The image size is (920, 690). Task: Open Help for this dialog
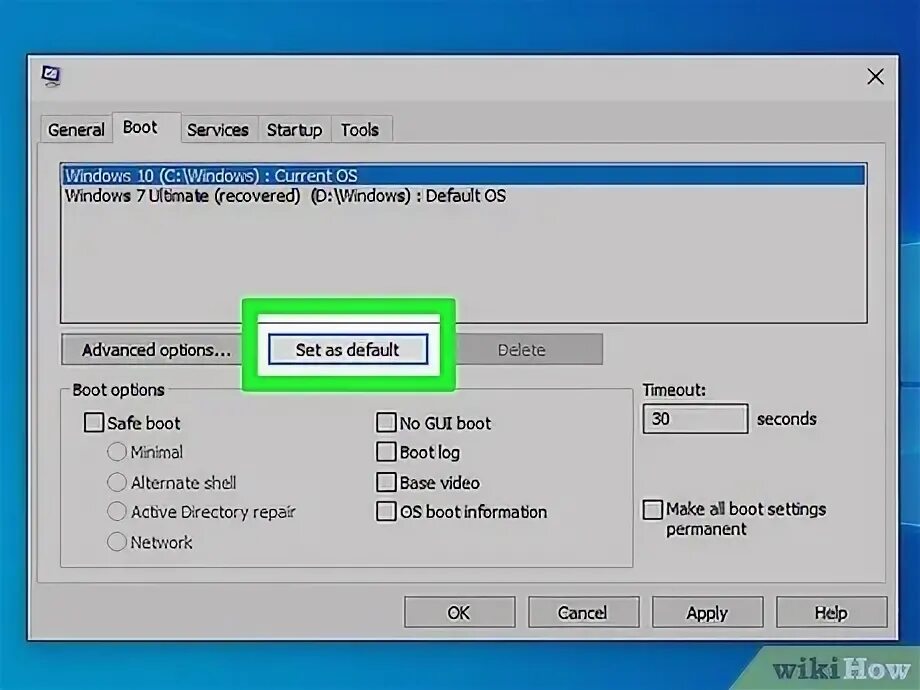click(831, 613)
